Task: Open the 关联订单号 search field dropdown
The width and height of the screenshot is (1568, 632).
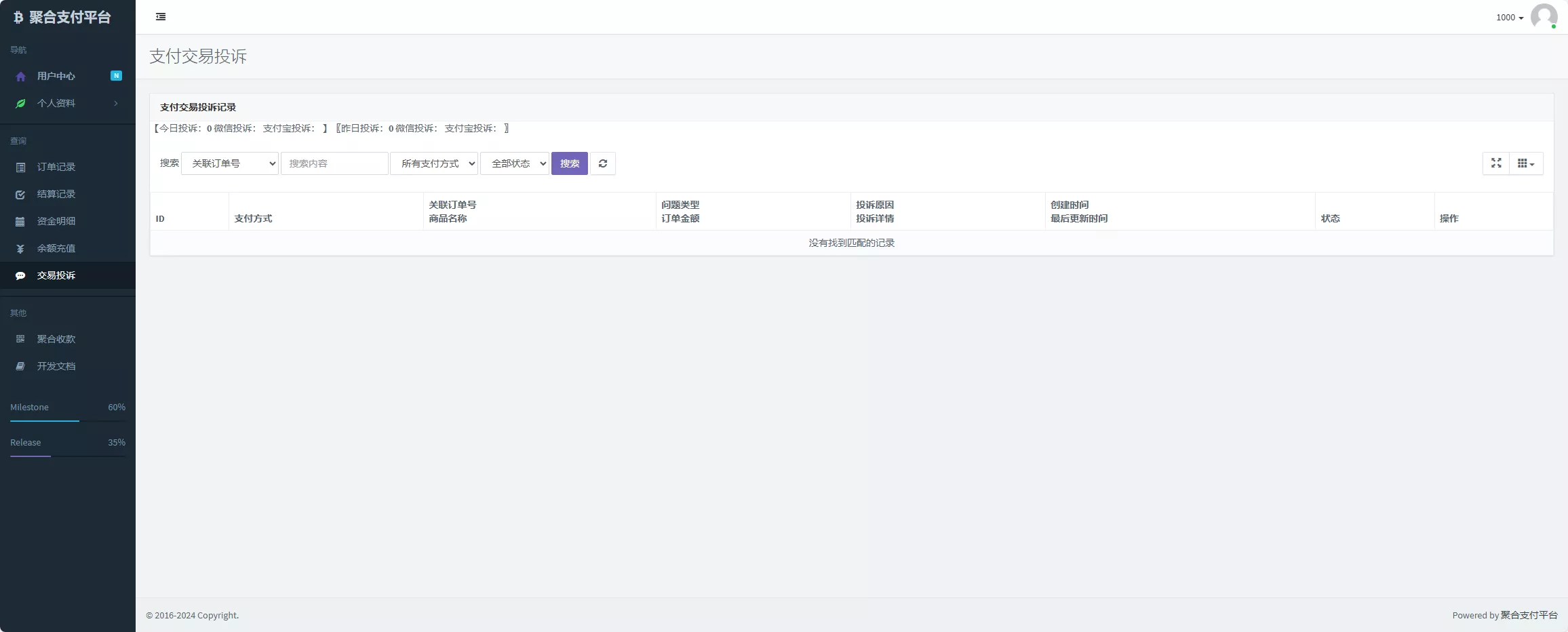Action: click(230, 163)
